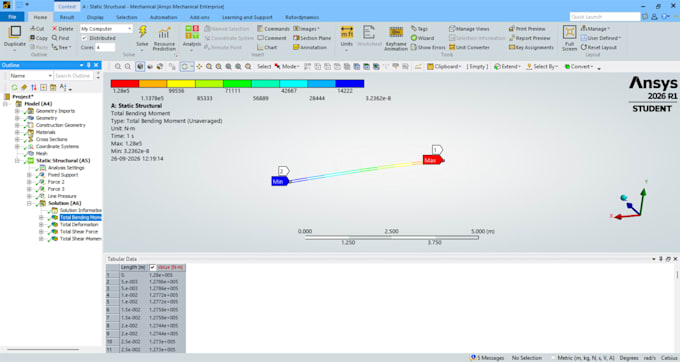
Task: Switch to the Selection ribbon tab
Action: click(127, 17)
